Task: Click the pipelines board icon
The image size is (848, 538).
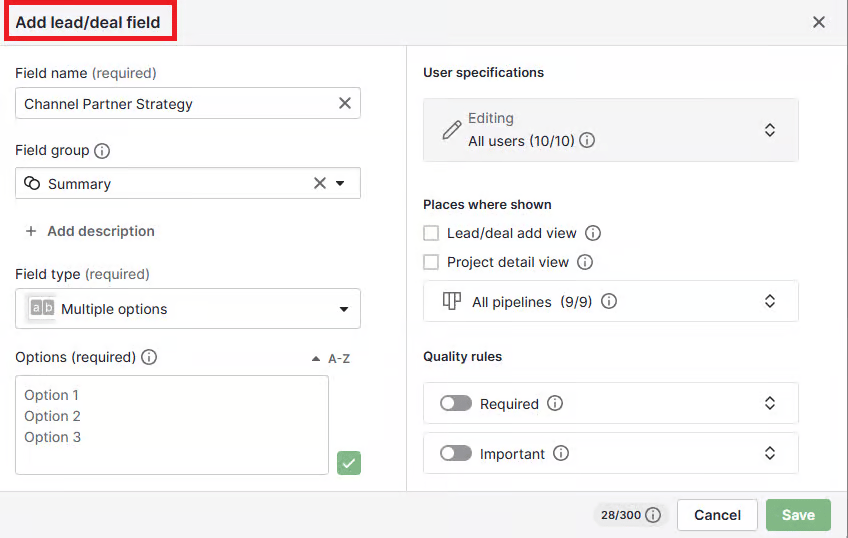Action: point(452,301)
